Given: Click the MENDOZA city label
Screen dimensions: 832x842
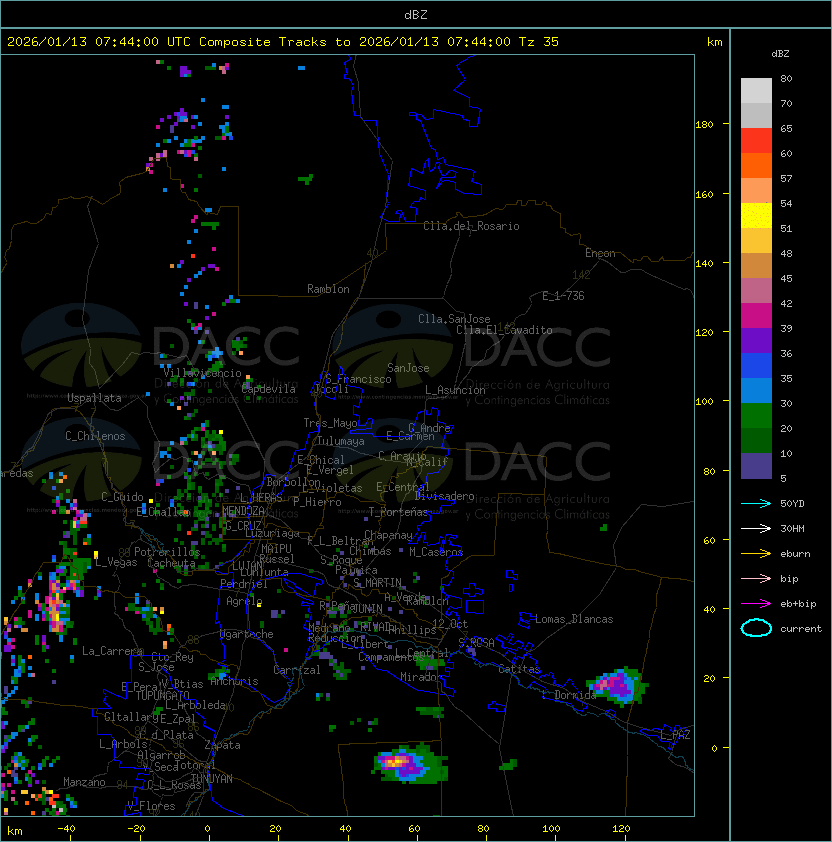Looking at the screenshot, I should (243, 510).
